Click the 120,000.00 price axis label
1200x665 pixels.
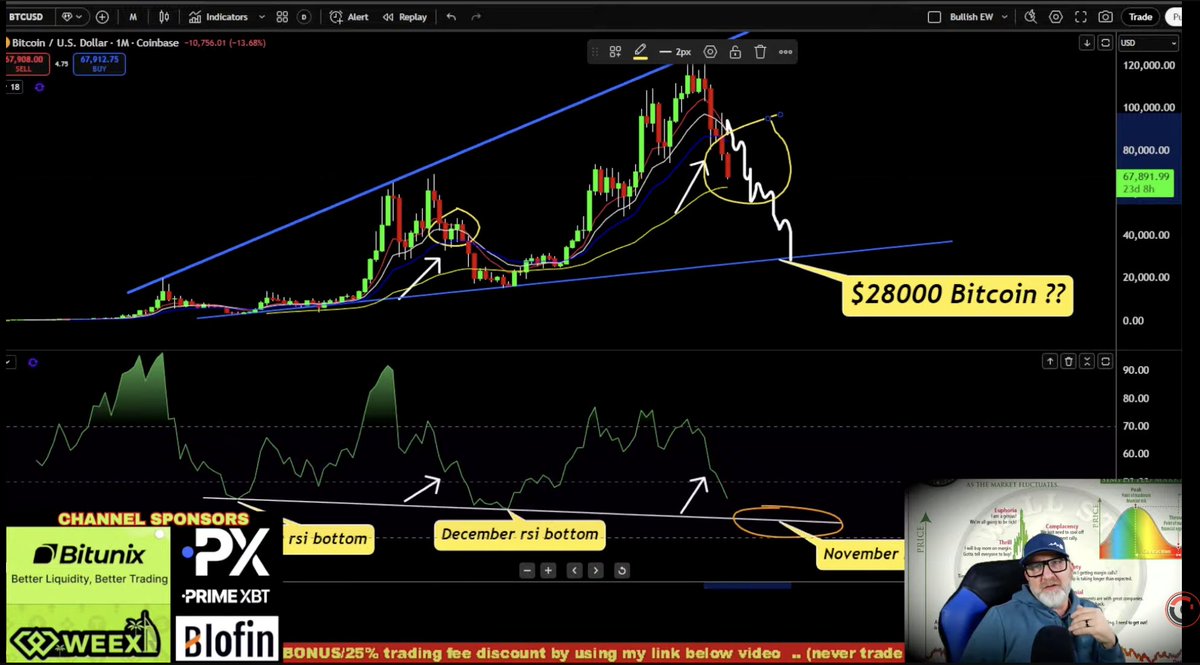1148,64
